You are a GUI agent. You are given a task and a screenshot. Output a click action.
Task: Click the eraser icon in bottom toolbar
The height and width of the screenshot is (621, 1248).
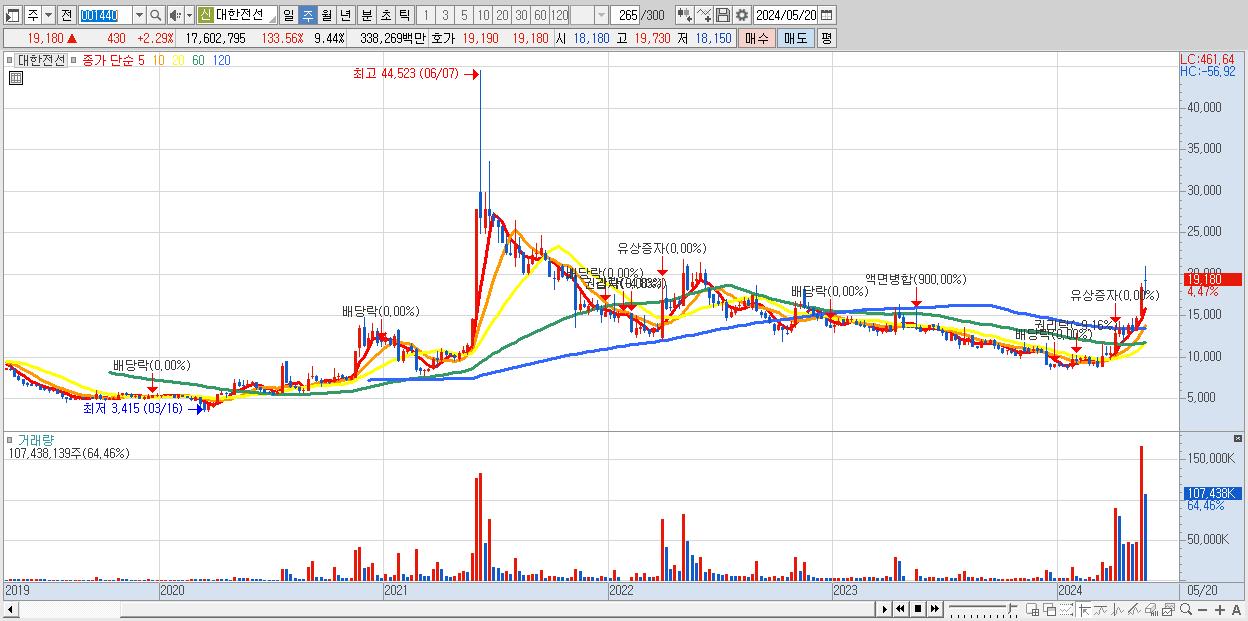[1151, 609]
